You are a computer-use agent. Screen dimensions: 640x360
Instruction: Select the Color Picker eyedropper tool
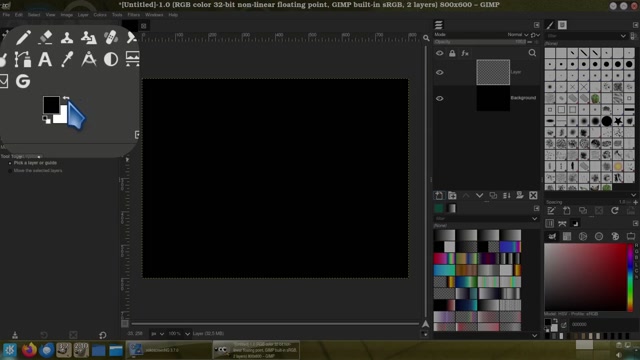coord(67,59)
